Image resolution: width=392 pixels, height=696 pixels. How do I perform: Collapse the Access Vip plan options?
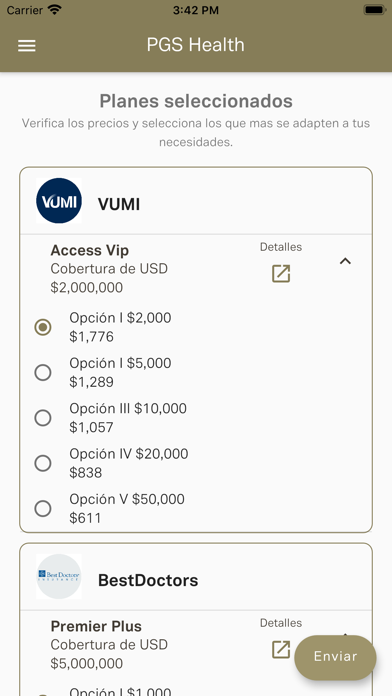pos(345,261)
